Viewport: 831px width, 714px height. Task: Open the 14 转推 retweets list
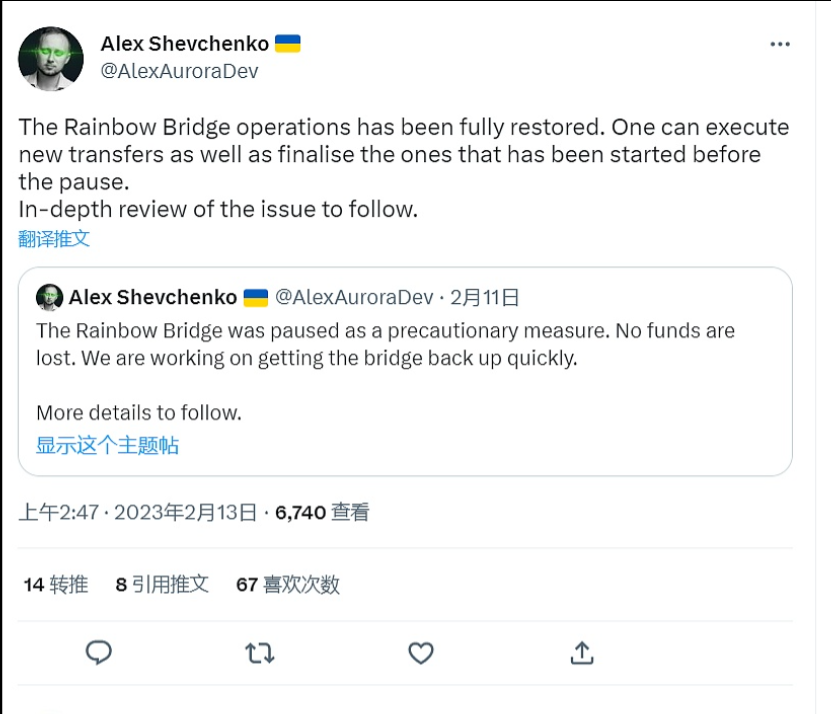[56, 585]
